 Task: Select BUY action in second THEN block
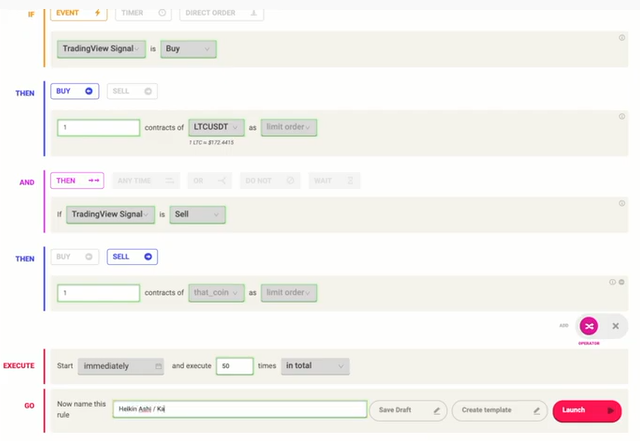click(75, 257)
